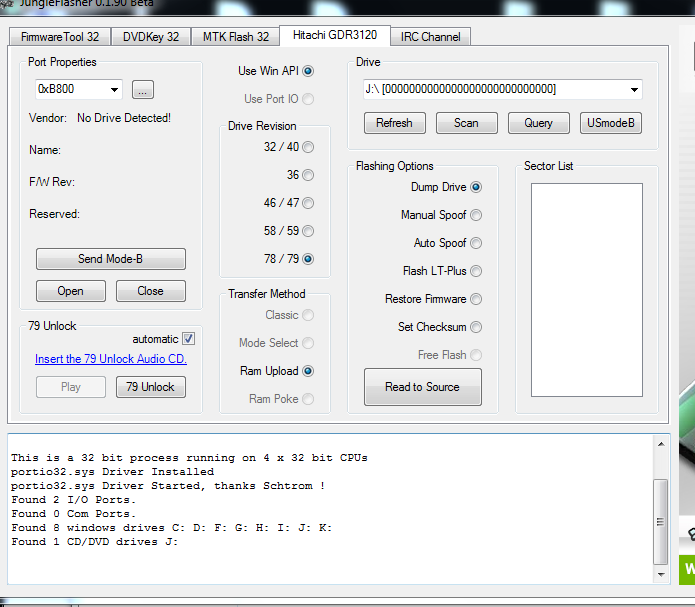
Task: Expand the J:\ drive selection dropdown
Action: (x=634, y=90)
